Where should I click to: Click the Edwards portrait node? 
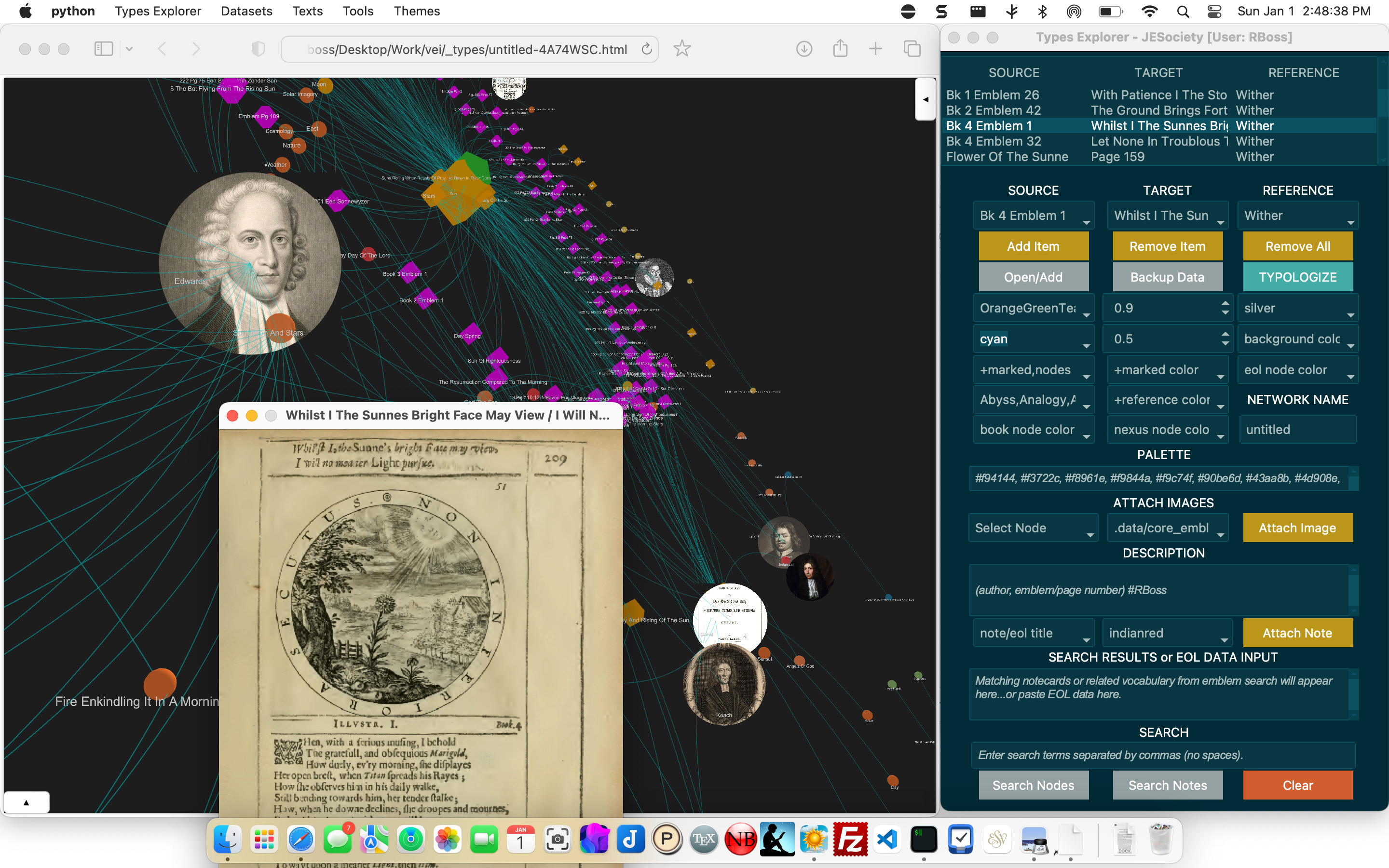click(x=250, y=263)
